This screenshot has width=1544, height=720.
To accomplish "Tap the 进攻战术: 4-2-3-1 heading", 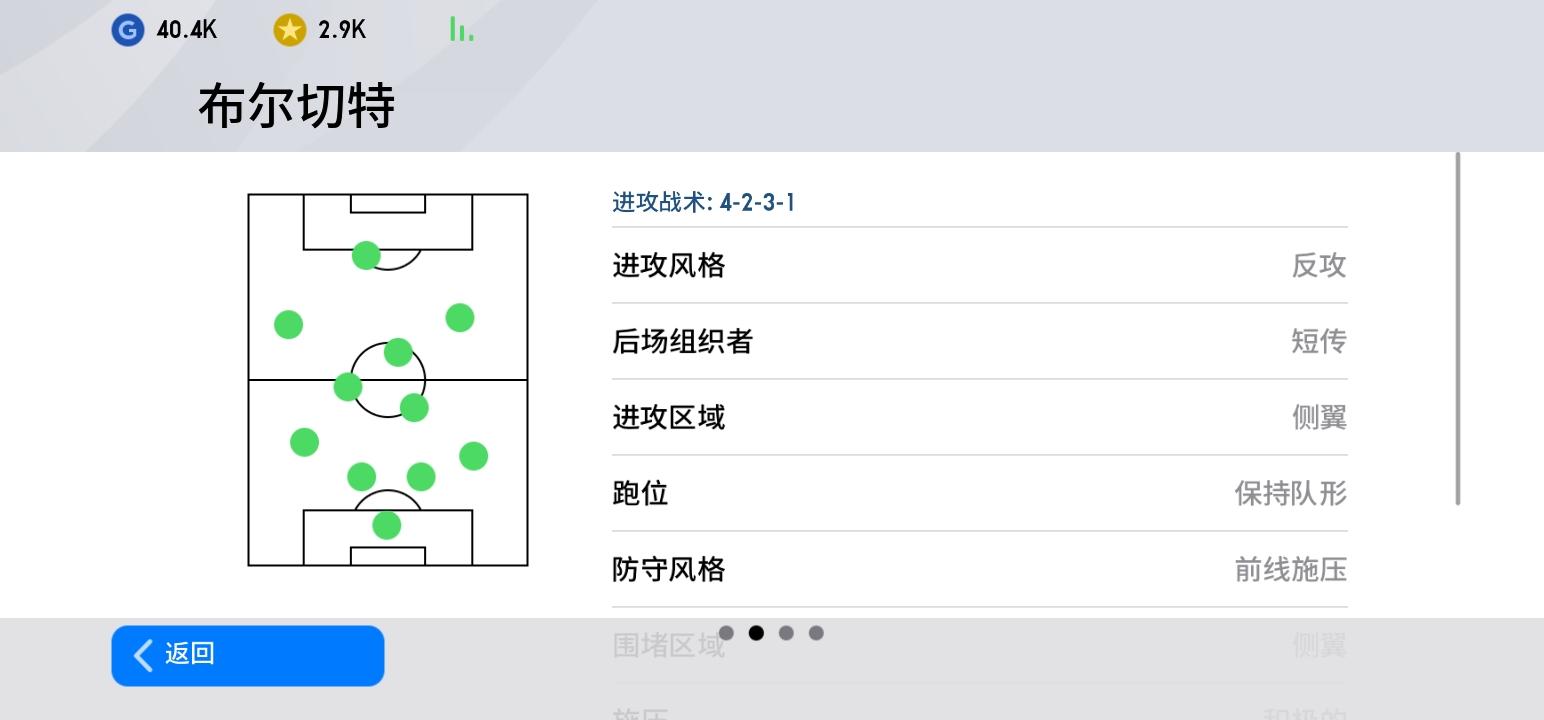I will click(704, 203).
